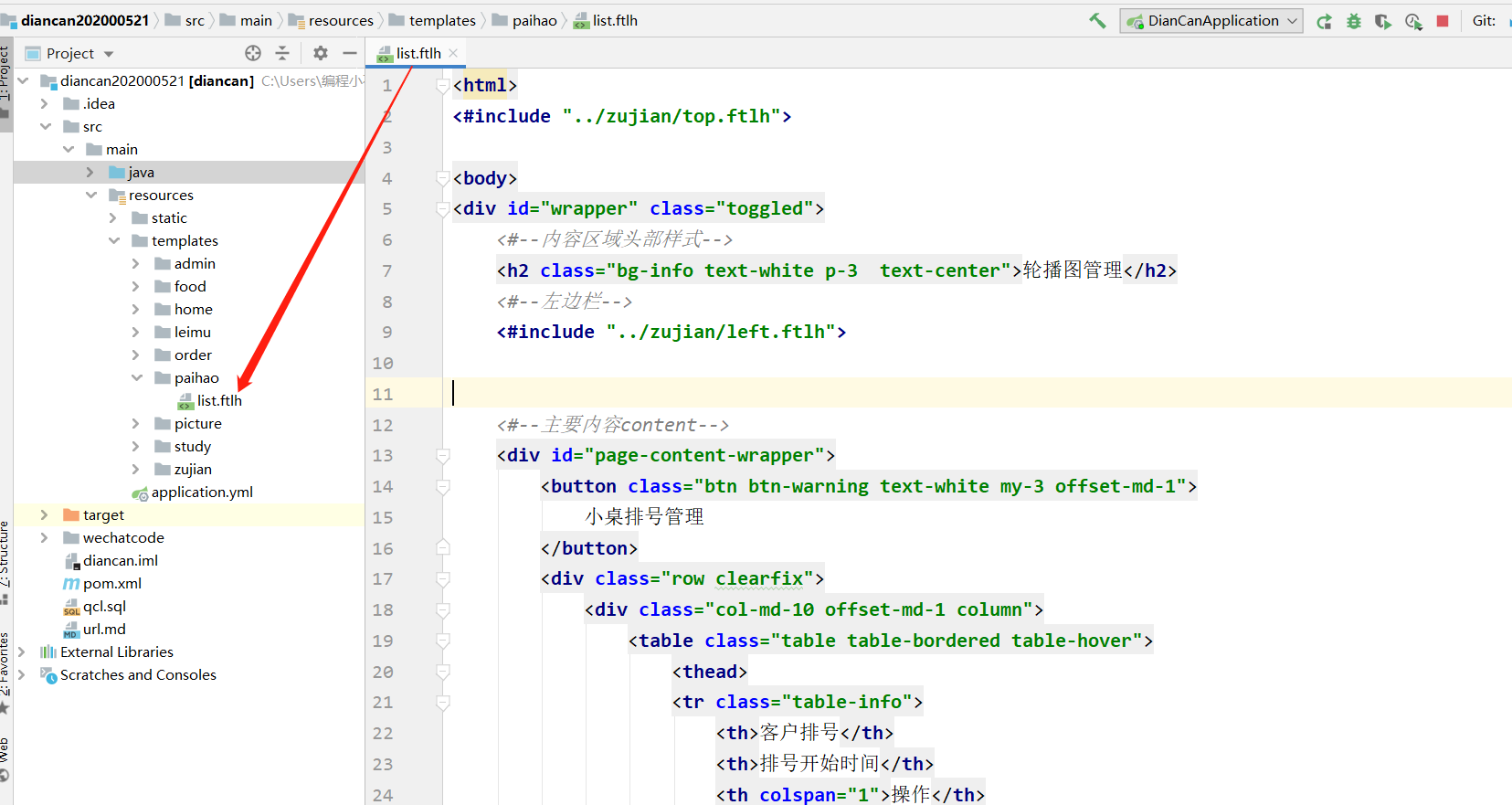Select application.yml in project tree
Image resolution: width=1512 pixels, height=805 pixels.
point(202,492)
